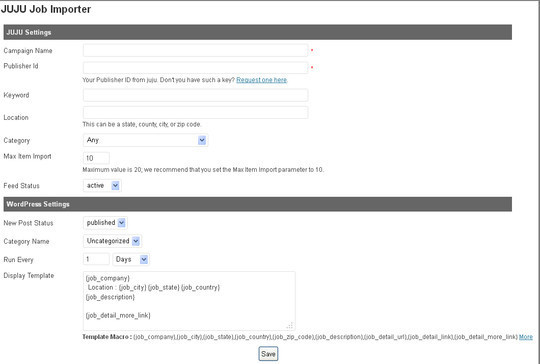Click the Publisher Id label
This screenshot has height=364, width=540.
(21, 66)
